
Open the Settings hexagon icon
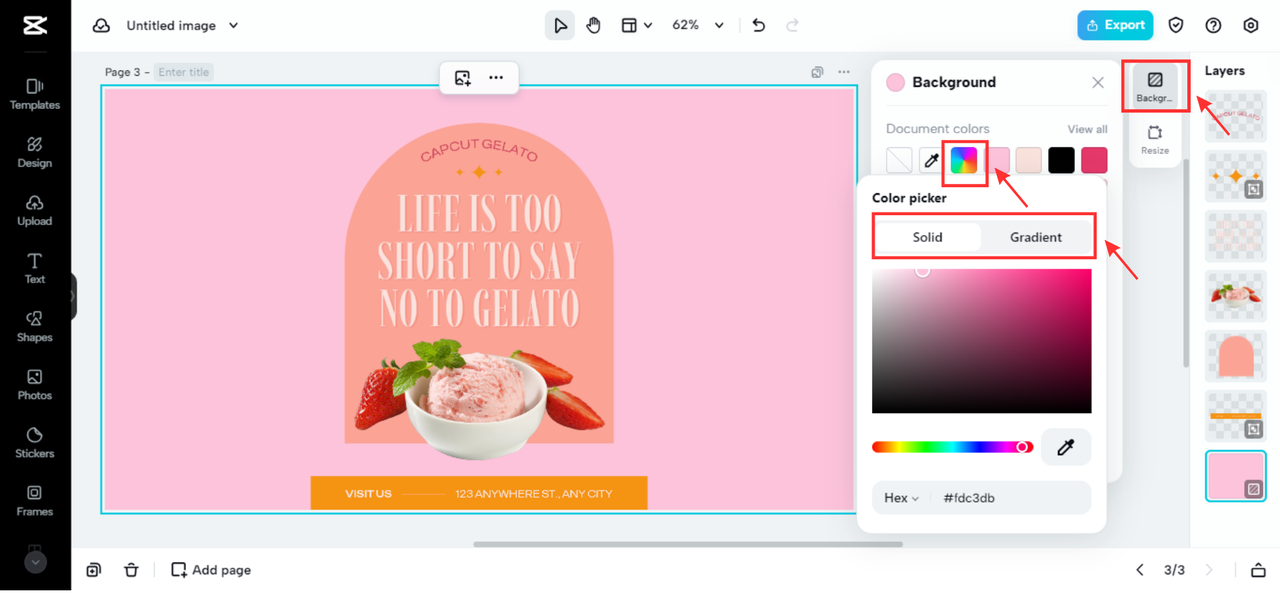pos(1251,26)
